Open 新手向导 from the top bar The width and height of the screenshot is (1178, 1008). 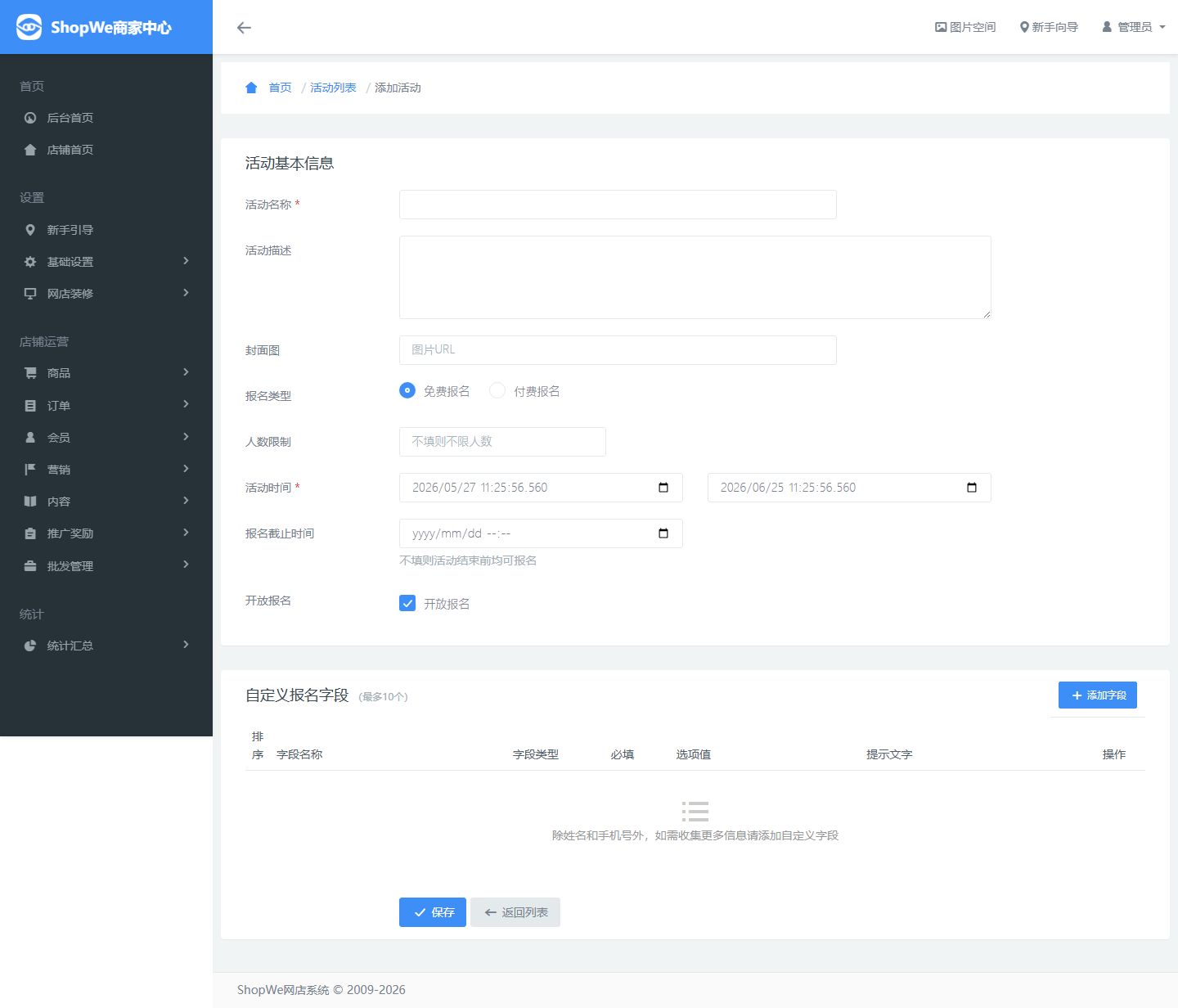(1049, 27)
